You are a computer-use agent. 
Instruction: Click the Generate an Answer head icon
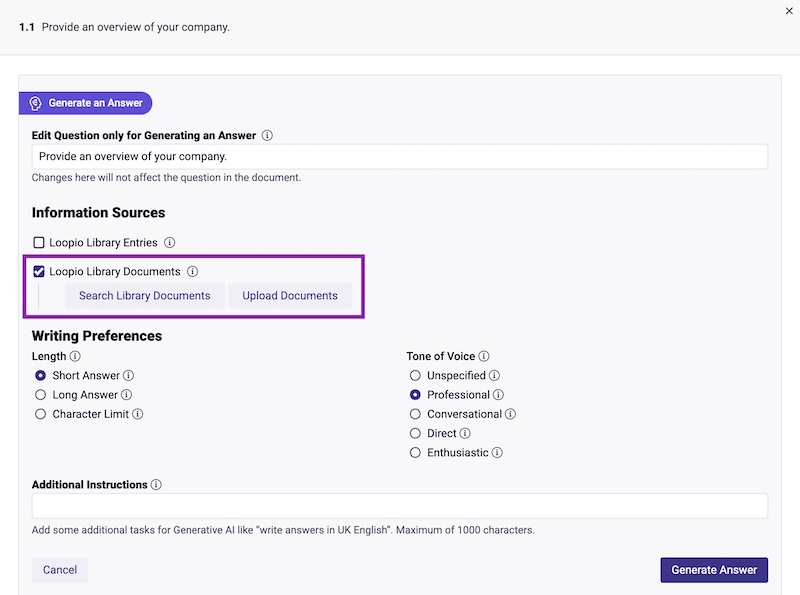(35, 103)
